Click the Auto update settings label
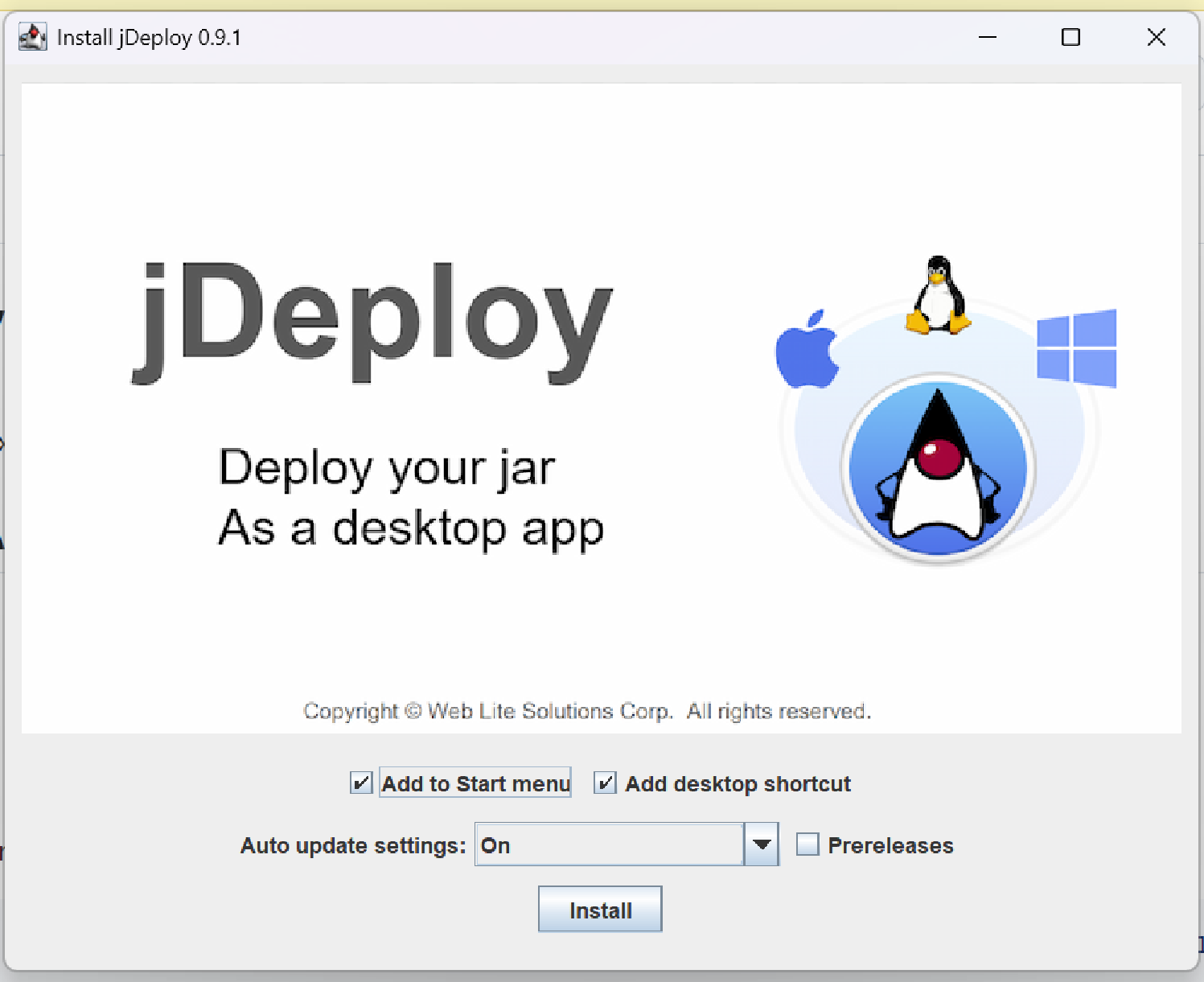The width and height of the screenshot is (1204, 982). (x=352, y=845)
